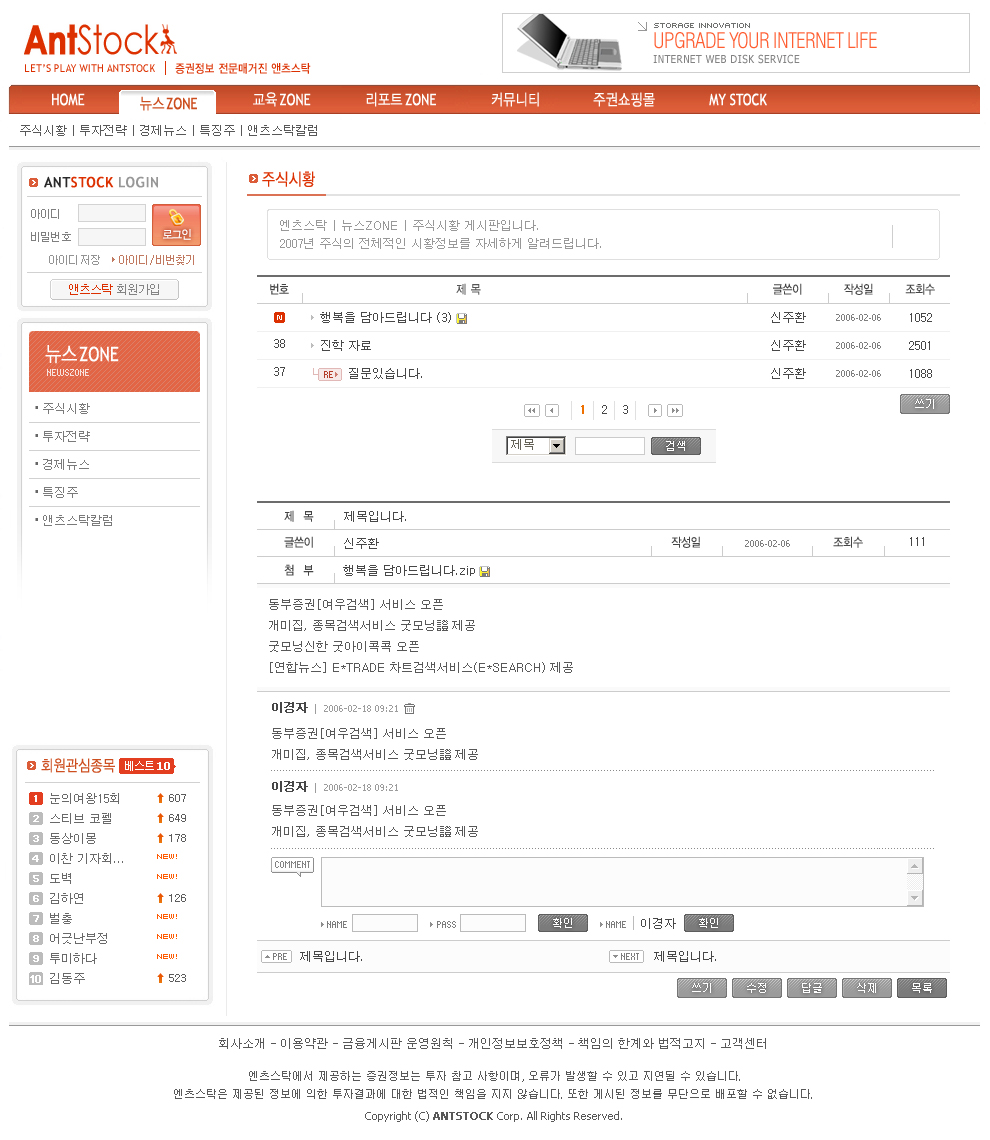
Task: Go to the next page arrow
Action: tap(655, 410)
